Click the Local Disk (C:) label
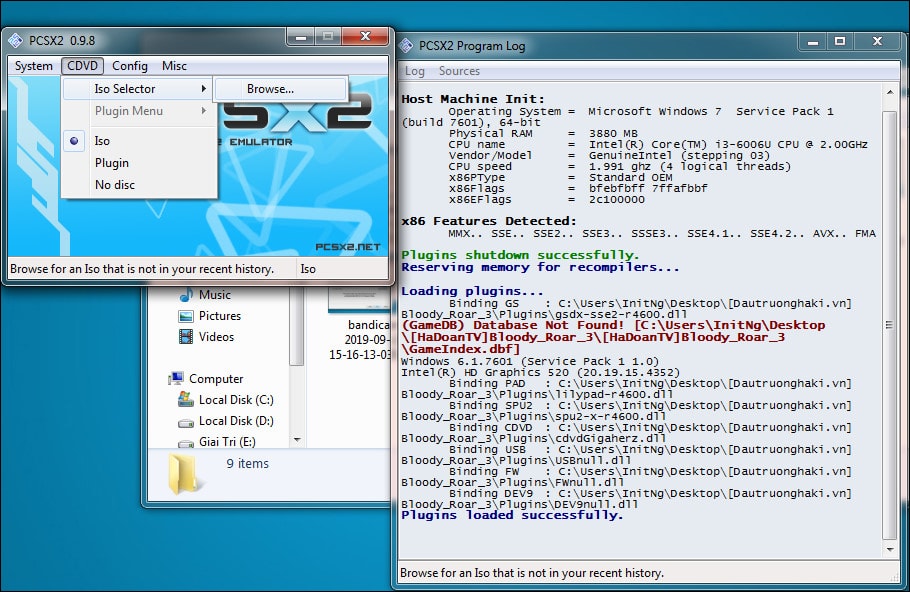This screenshot has width=910, height=592. (236, 400)
